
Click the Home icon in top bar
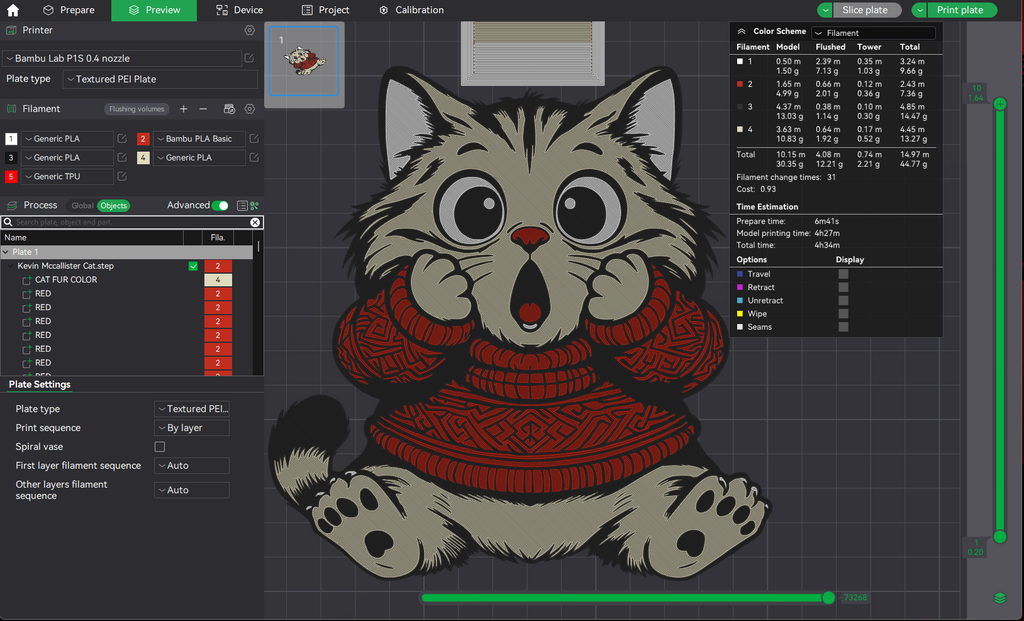click(12, 10)
